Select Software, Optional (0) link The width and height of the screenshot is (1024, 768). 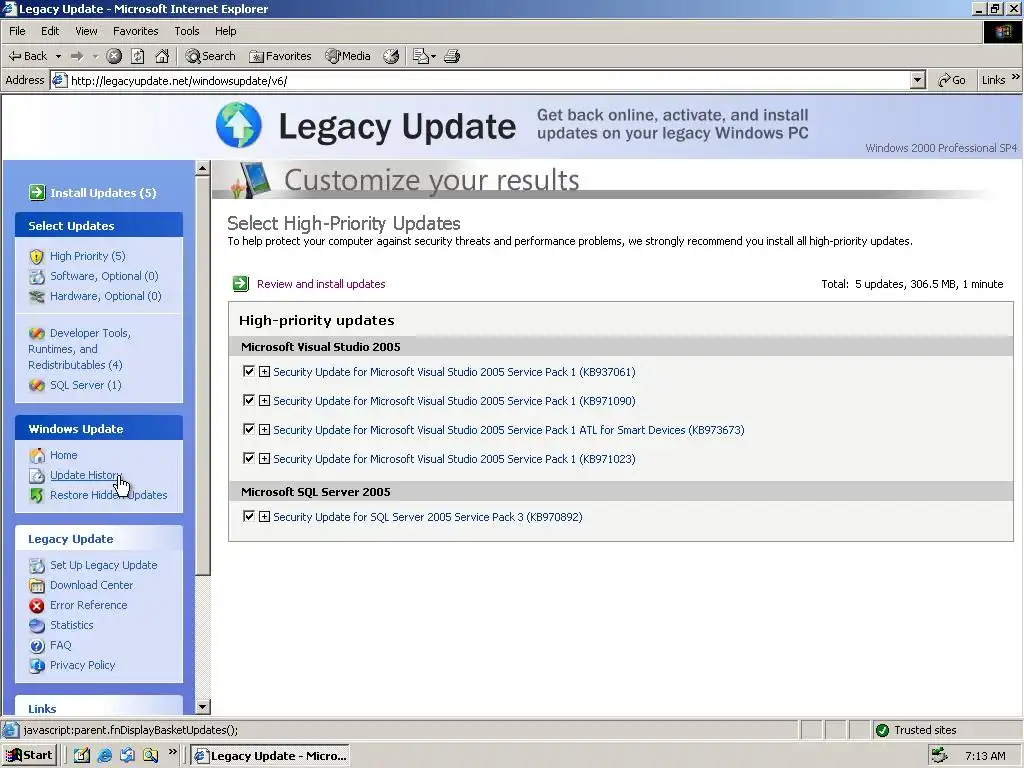[104, 276]
